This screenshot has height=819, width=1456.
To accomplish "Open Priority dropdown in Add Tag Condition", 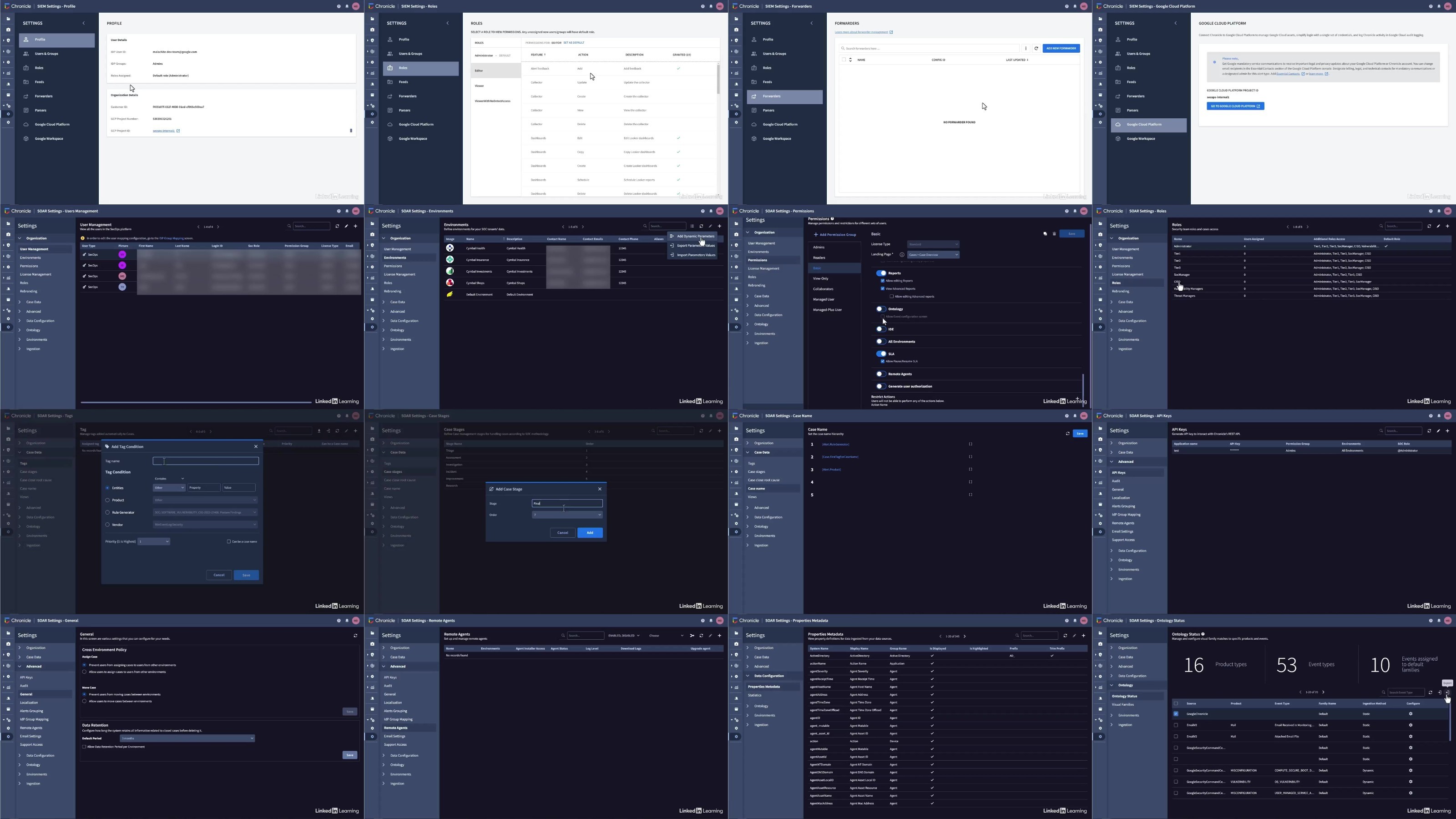I will [x=154, y=541].
